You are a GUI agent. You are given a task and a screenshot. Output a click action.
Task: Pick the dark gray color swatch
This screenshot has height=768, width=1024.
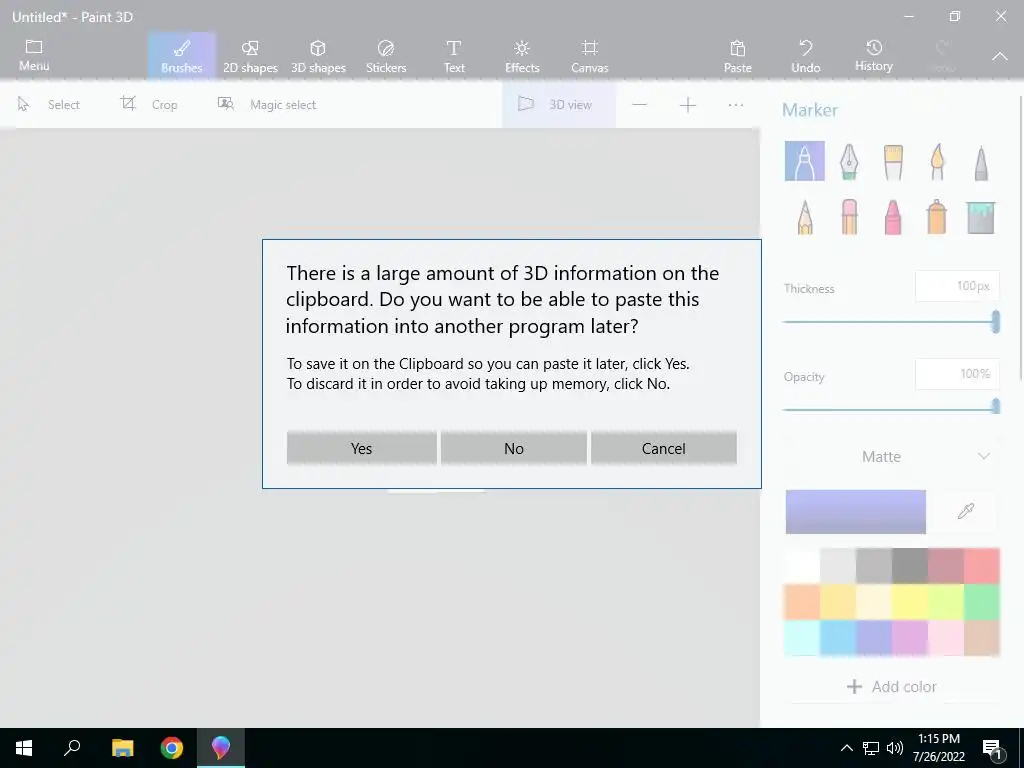910,566
